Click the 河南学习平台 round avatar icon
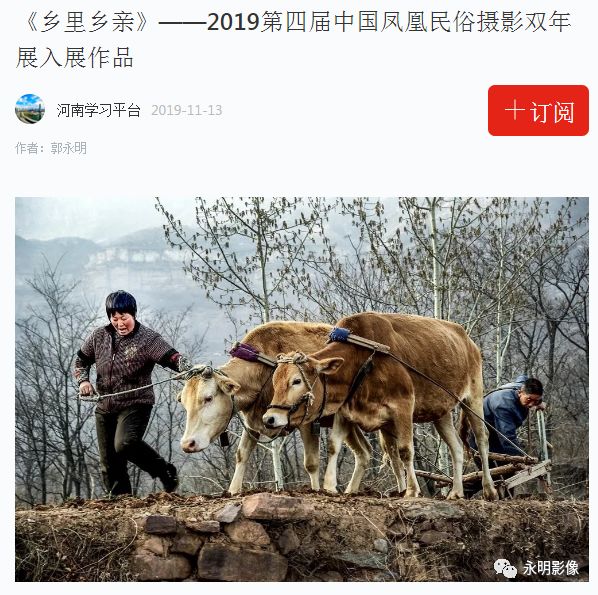 [30, 109]
